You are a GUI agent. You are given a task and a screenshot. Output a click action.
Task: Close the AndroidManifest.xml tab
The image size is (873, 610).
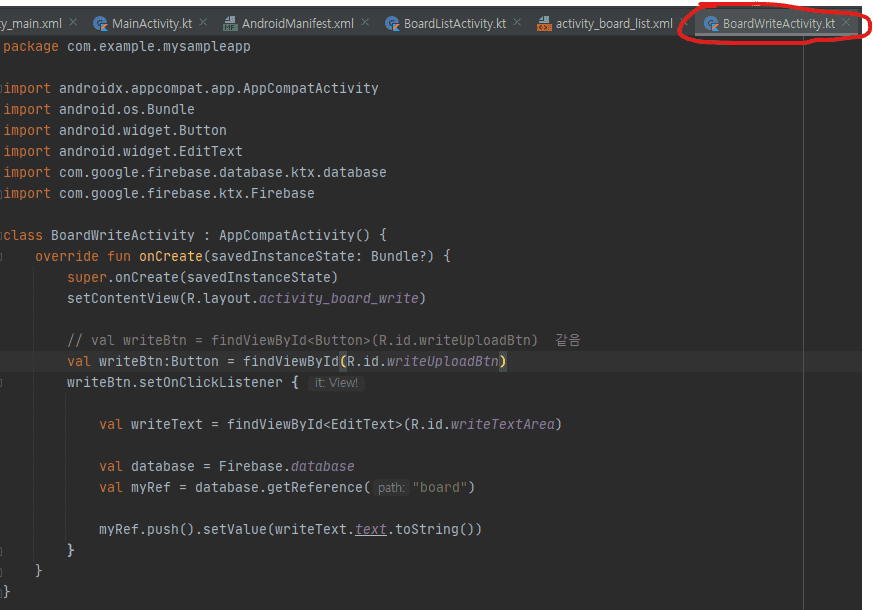pos(365,22)
